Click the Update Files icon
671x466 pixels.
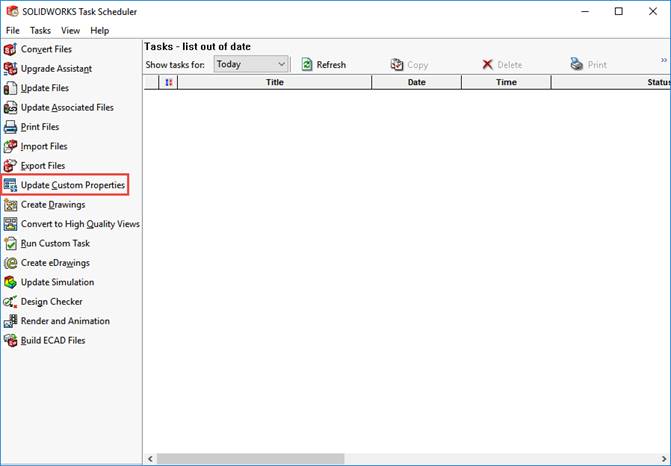pos(10,88)
